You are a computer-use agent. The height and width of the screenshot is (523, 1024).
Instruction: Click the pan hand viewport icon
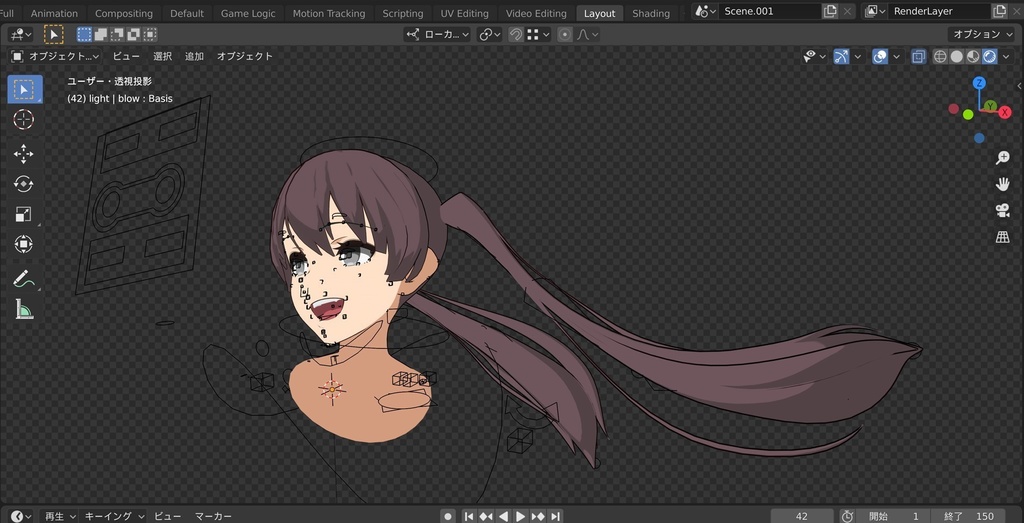click(x=1002, y=184)
